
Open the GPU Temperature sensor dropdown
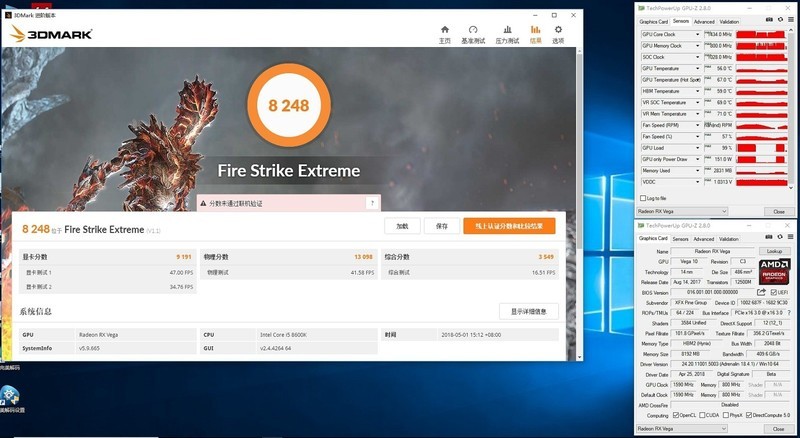[x=697, y=68]
